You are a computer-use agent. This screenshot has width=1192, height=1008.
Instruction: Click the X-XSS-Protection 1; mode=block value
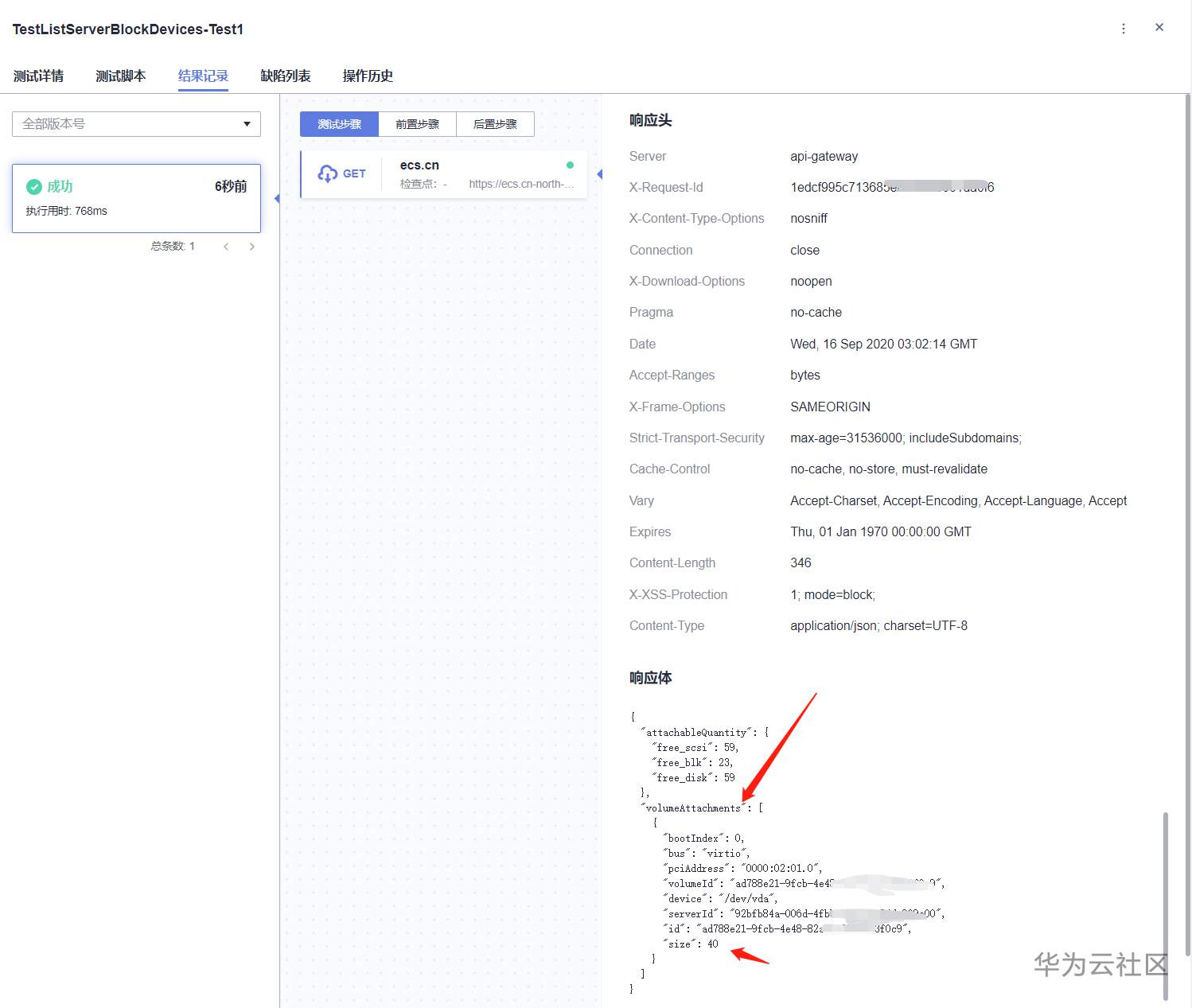point(832,595)
